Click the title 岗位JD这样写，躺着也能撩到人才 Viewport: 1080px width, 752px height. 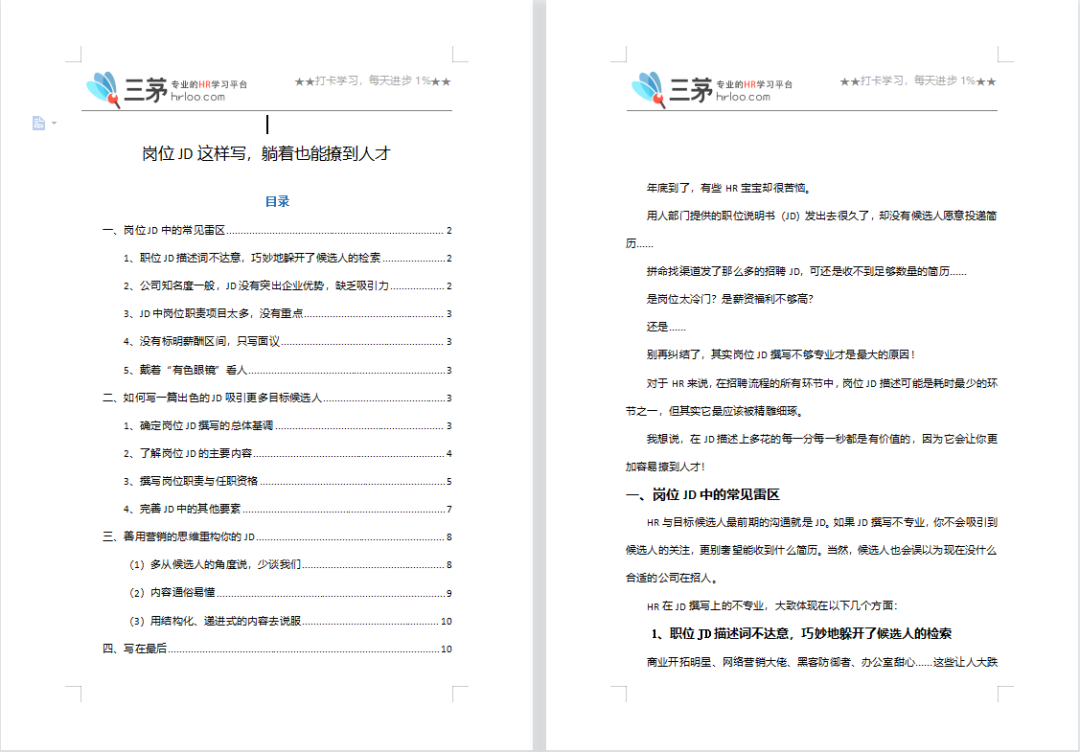pos(267,154)
